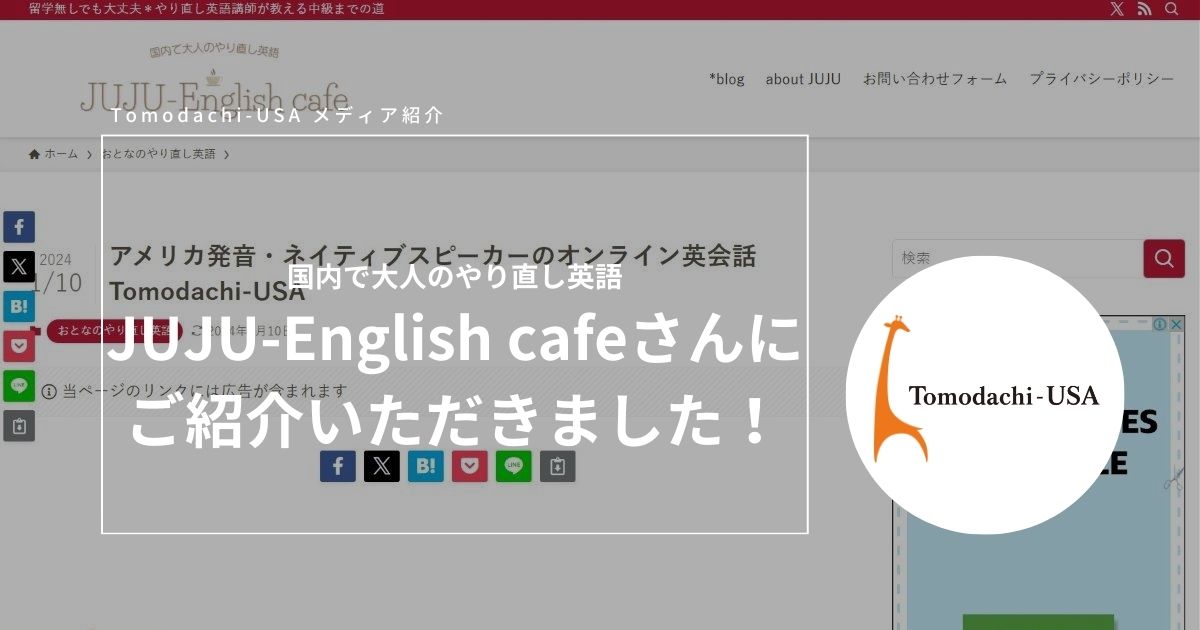Click LINE icon in horizontal share row
This screenshot has width=1200, height=630.
514,466
